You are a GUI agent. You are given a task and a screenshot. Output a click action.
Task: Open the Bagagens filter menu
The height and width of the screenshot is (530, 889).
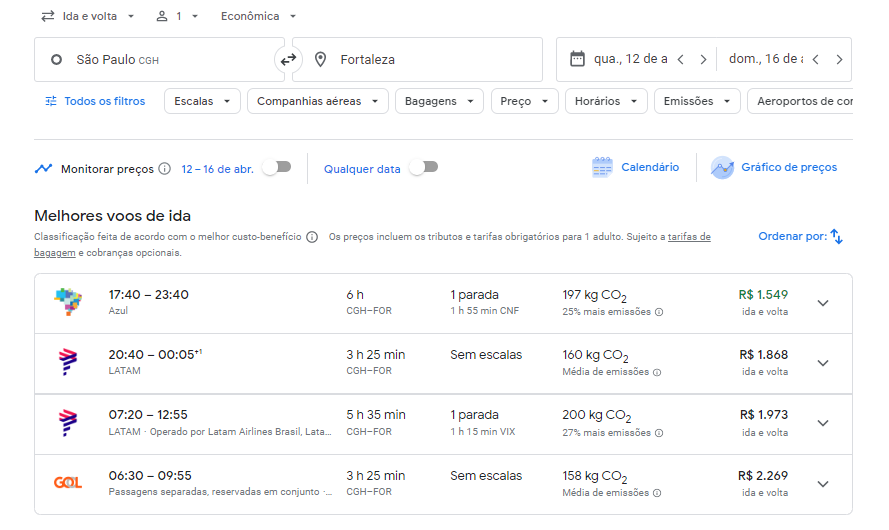pyautogui.click(x=439, y=101)
